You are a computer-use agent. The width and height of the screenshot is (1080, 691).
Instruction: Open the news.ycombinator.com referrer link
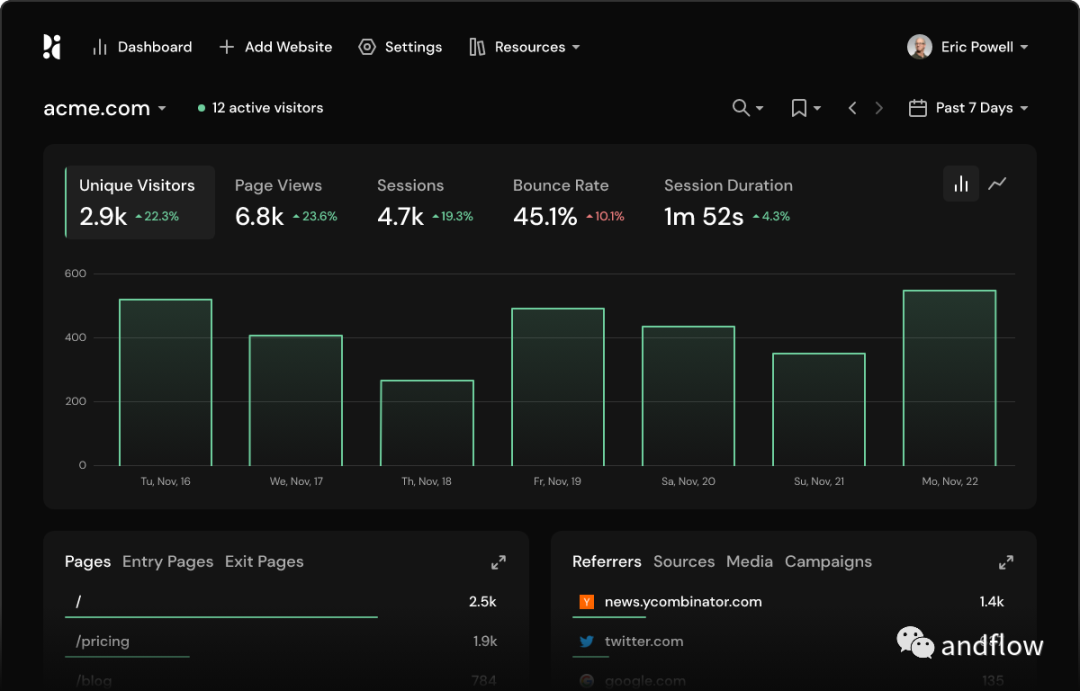[682, 602]
